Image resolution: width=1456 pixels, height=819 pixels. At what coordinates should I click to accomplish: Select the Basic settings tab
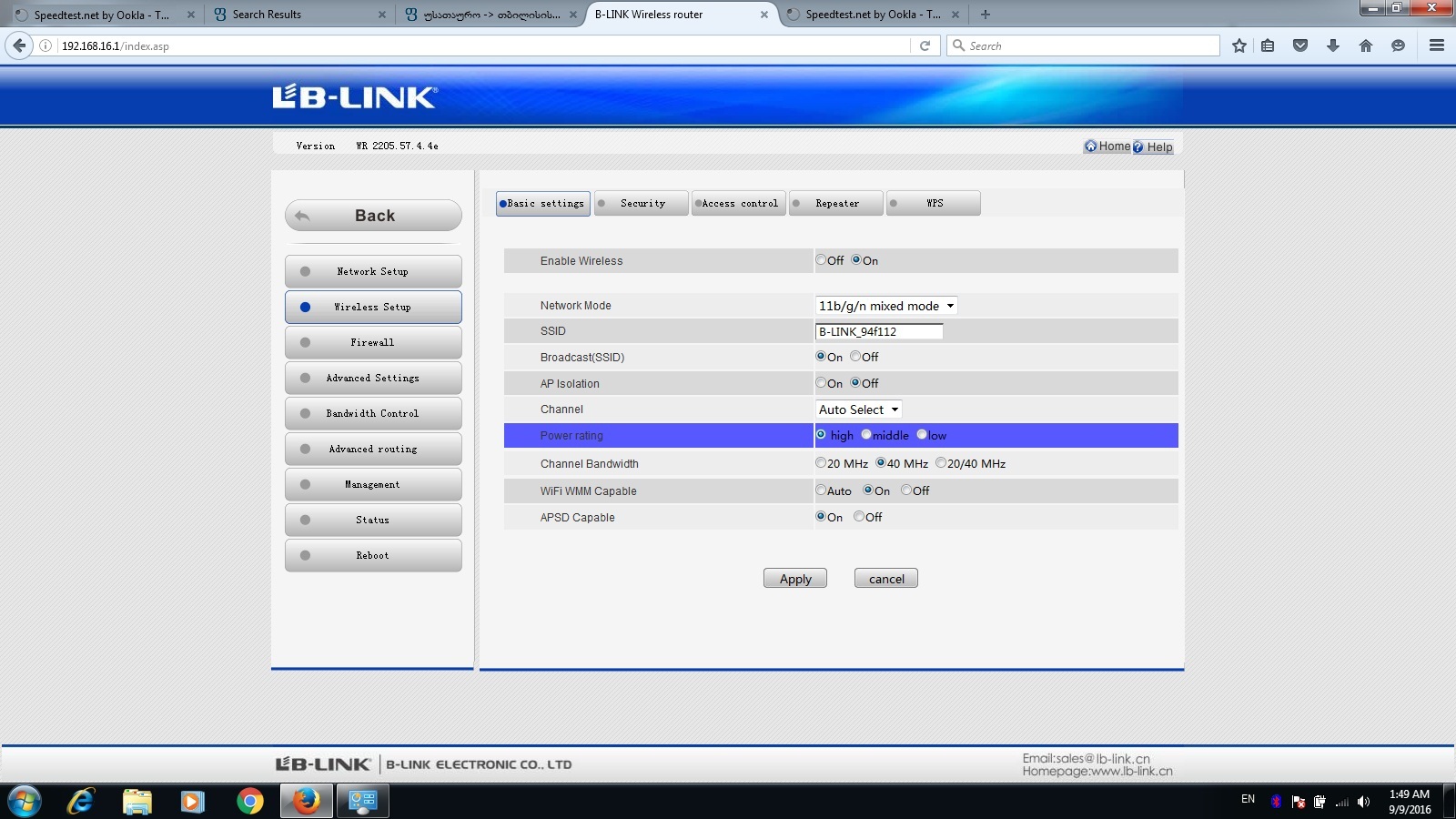(543, 203)
